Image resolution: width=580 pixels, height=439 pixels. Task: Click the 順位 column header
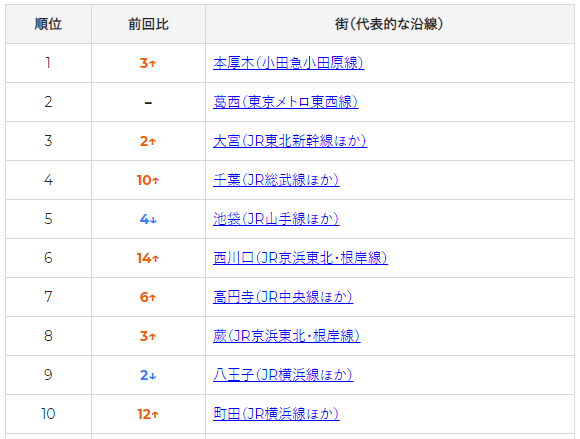(48, 24)
